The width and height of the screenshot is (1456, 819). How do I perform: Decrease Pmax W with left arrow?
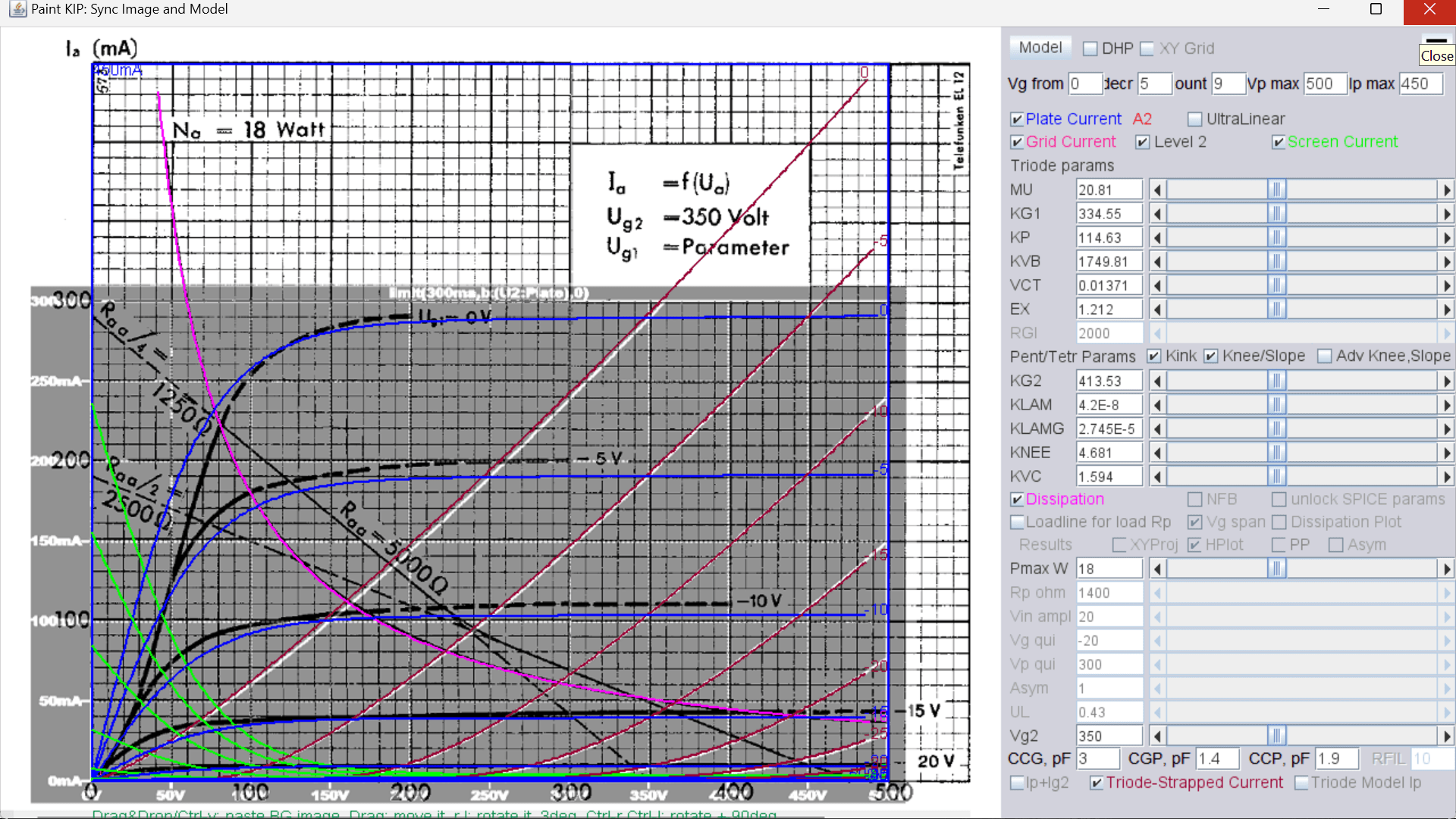coord(1157,569)
